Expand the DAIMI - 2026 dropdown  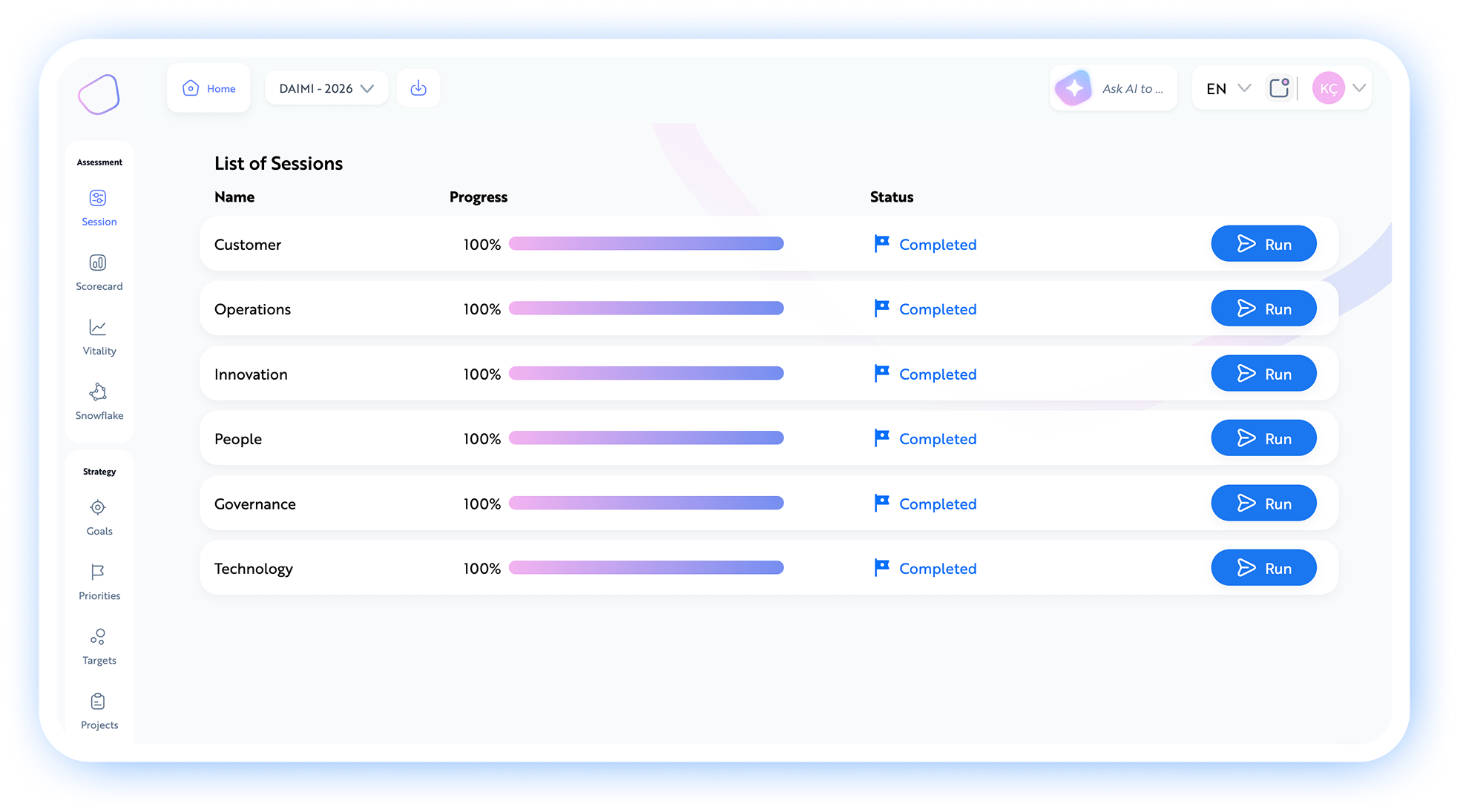(x=326, y=88)
